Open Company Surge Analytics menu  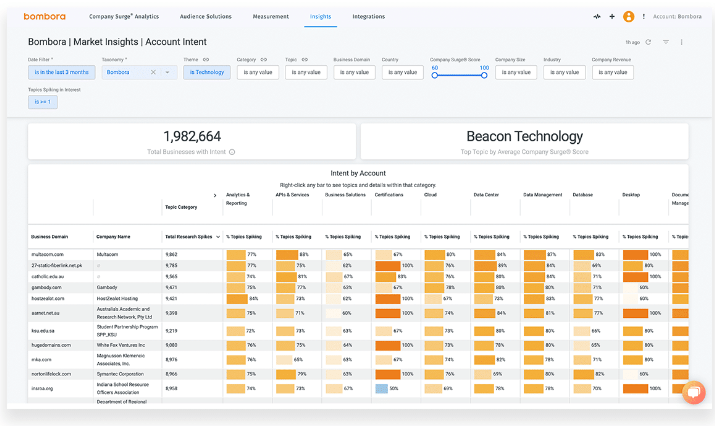coord(124,16)
